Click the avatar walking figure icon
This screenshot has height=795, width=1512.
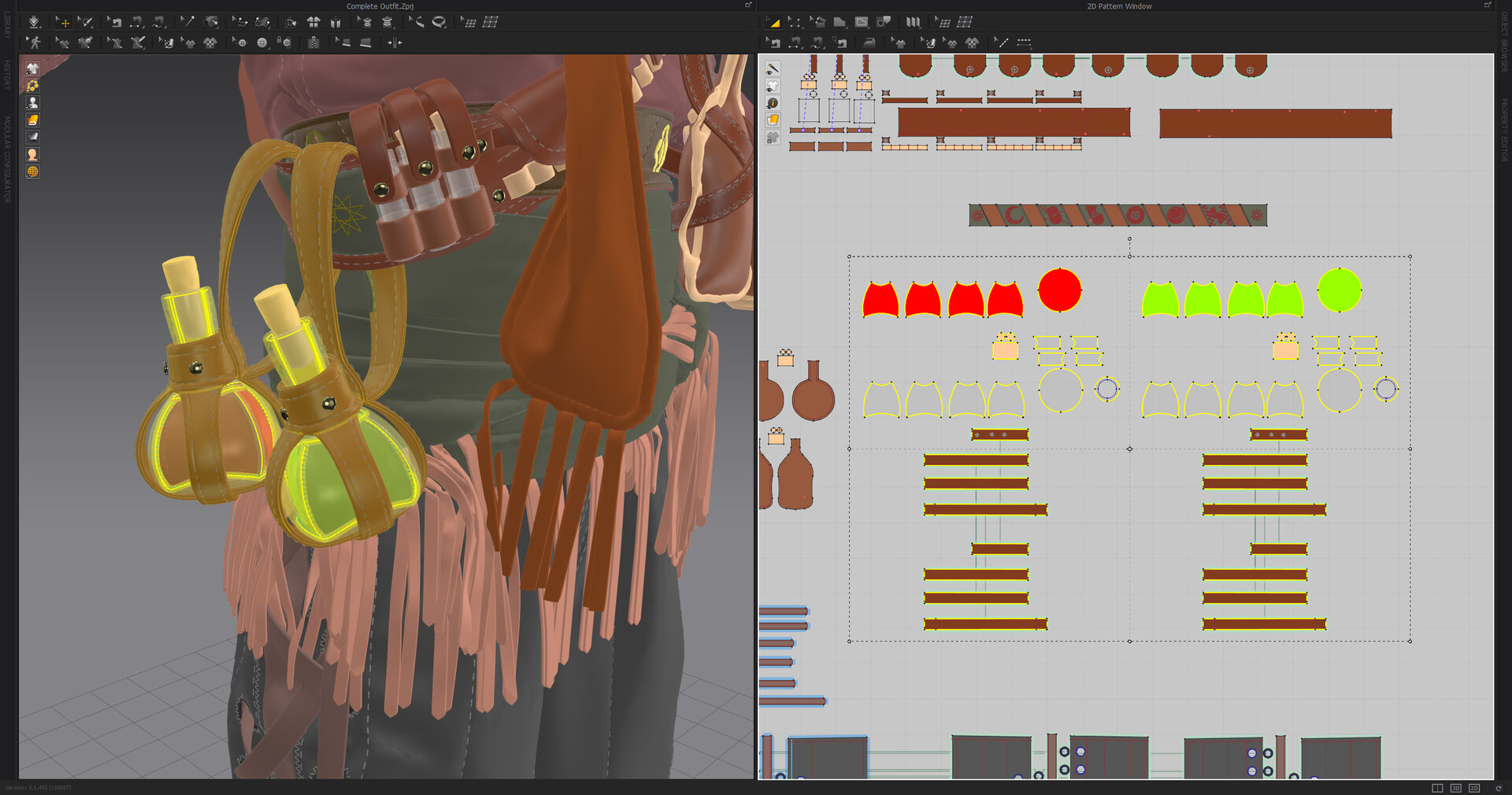pos(34,43)
